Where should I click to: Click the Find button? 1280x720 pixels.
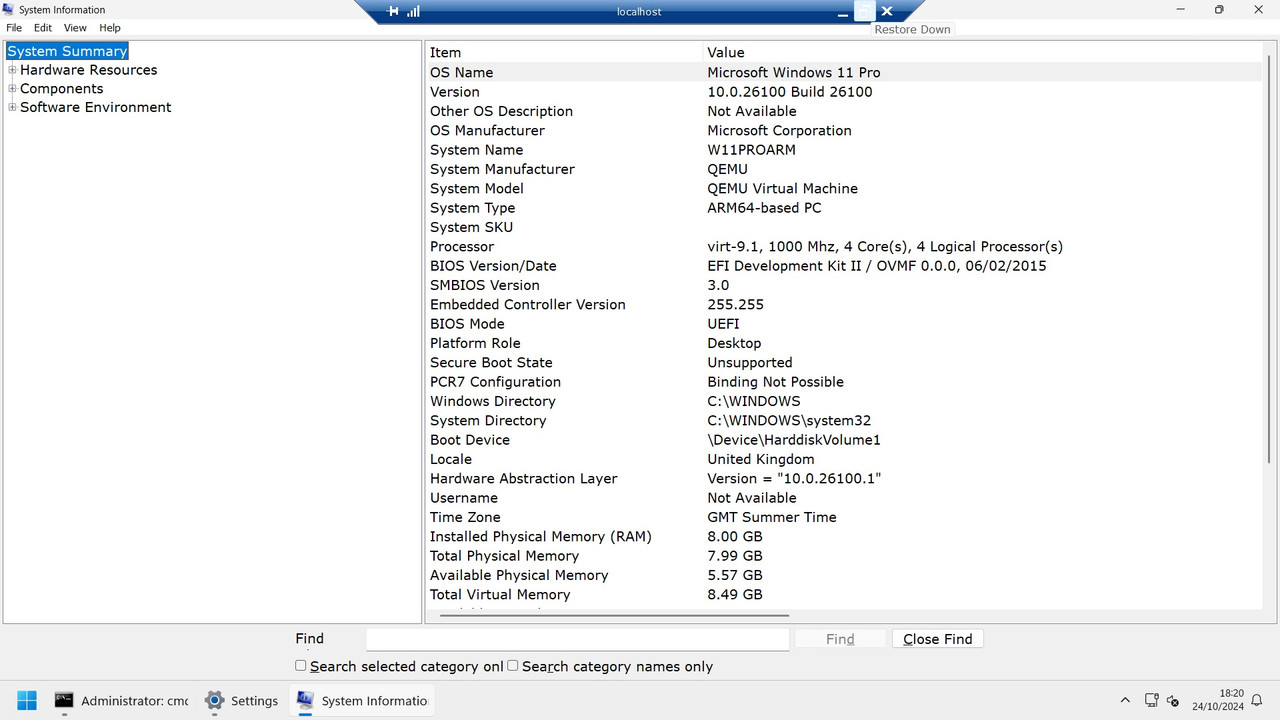point(840,639)
